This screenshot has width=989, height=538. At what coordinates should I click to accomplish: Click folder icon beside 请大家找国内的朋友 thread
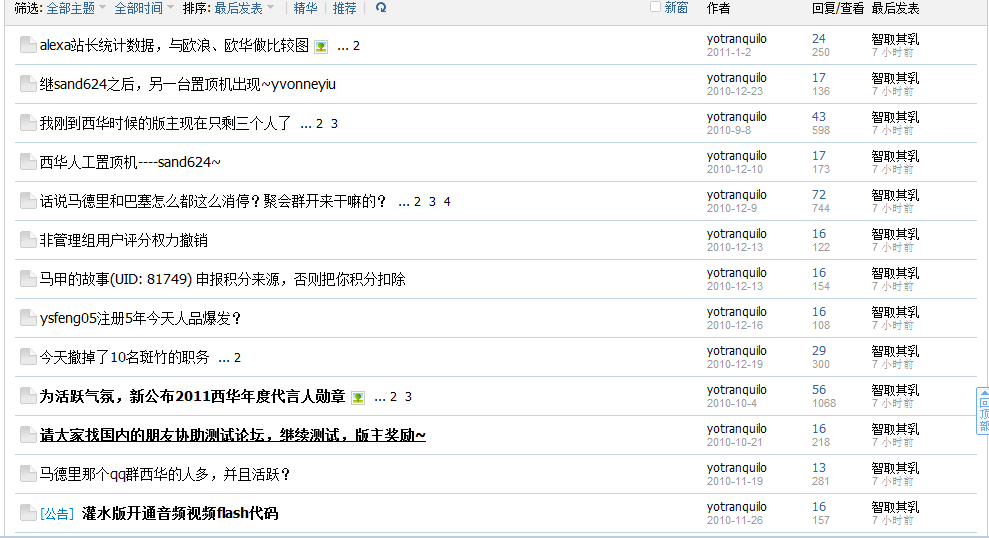click(28, 435)
